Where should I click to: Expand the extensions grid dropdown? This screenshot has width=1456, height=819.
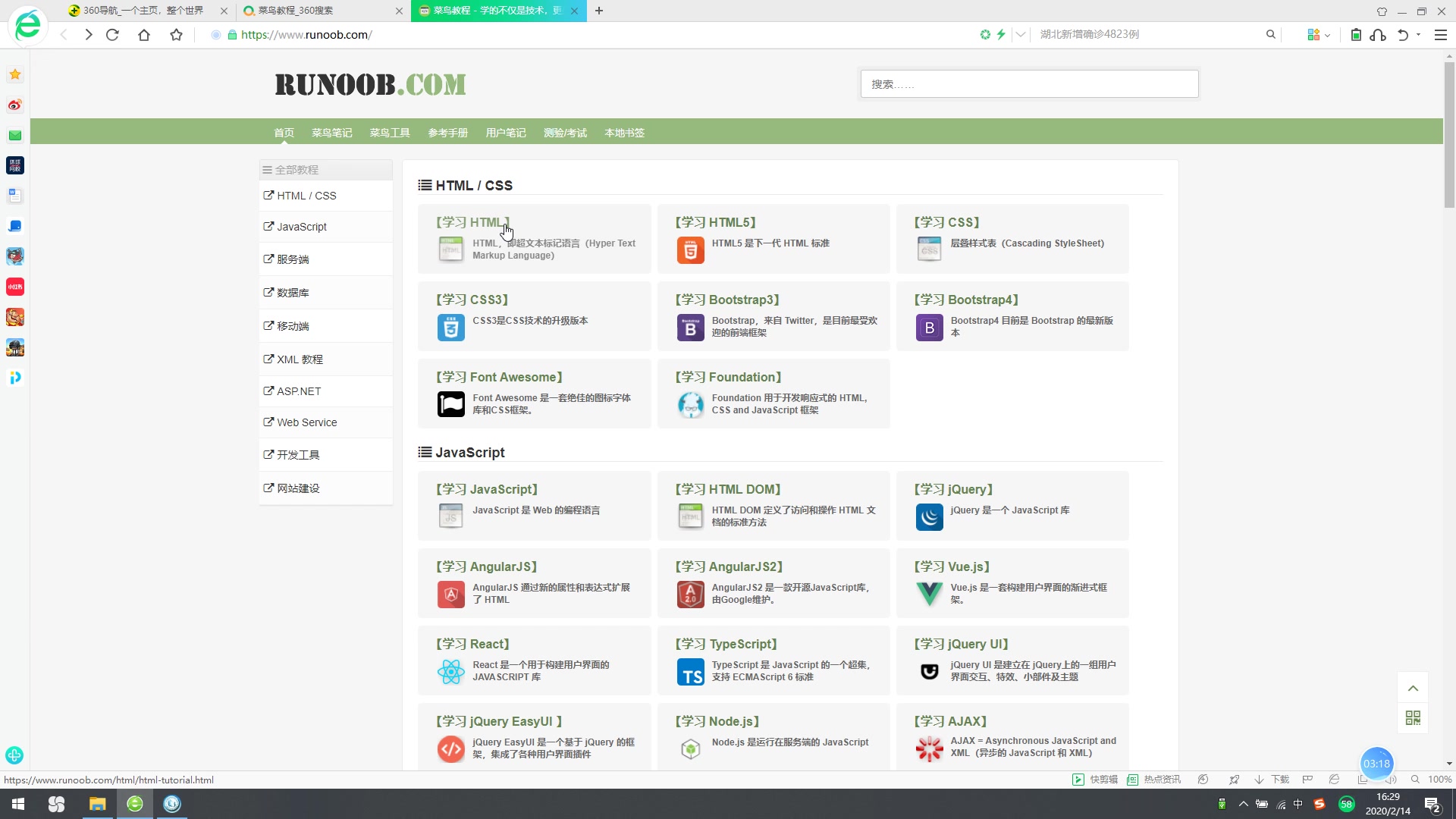click(1328, 35)
